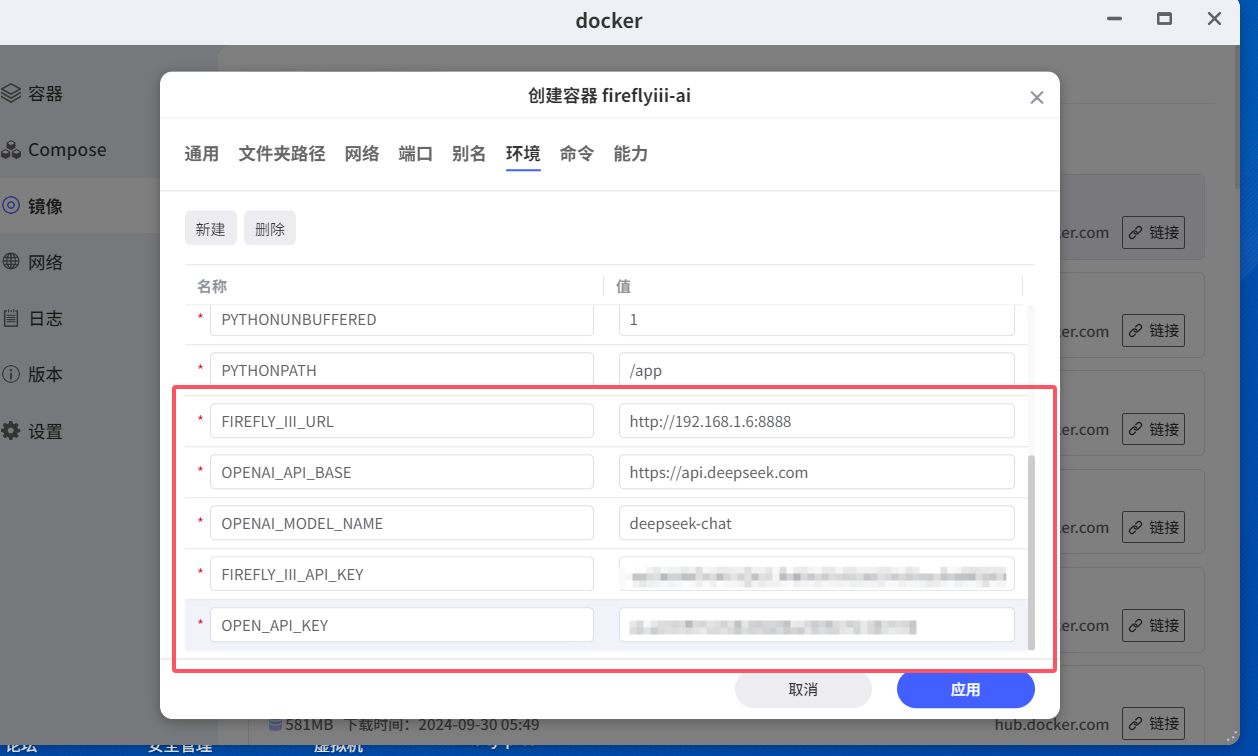Click the 链接 button in the 581MB row
The image size is (1258, 756).
click(1153, 723)
